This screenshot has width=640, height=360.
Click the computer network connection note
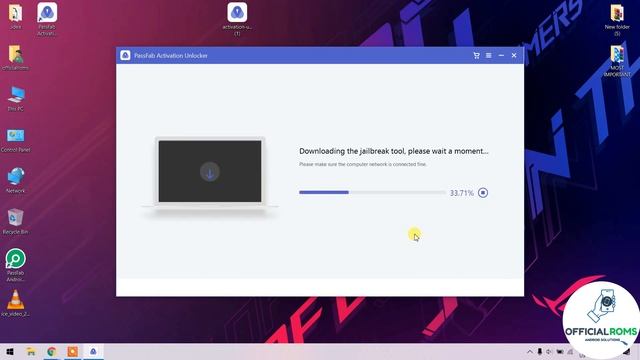[363, 164]
